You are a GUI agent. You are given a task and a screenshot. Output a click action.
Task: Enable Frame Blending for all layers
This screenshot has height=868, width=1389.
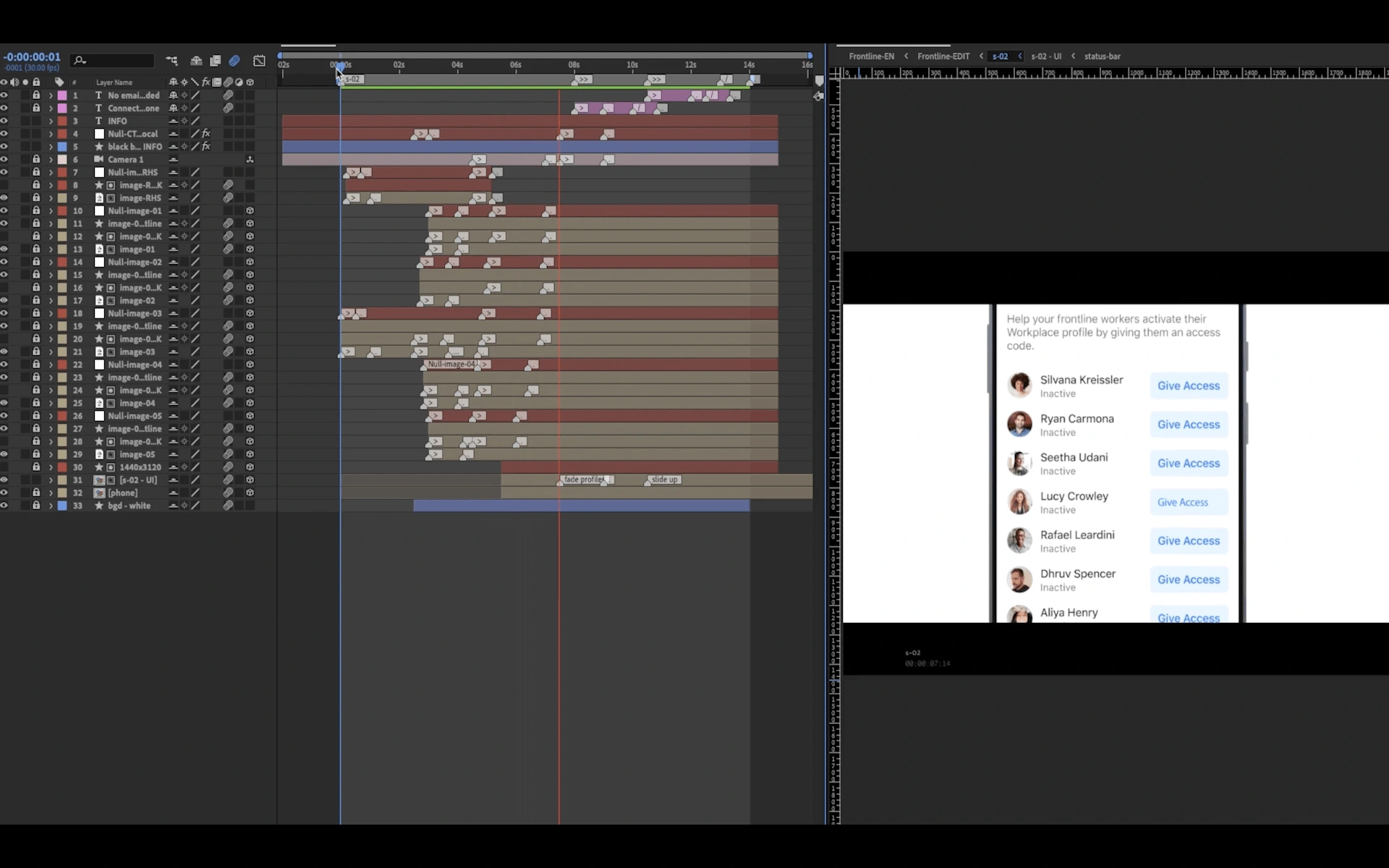tap(215, 61)
